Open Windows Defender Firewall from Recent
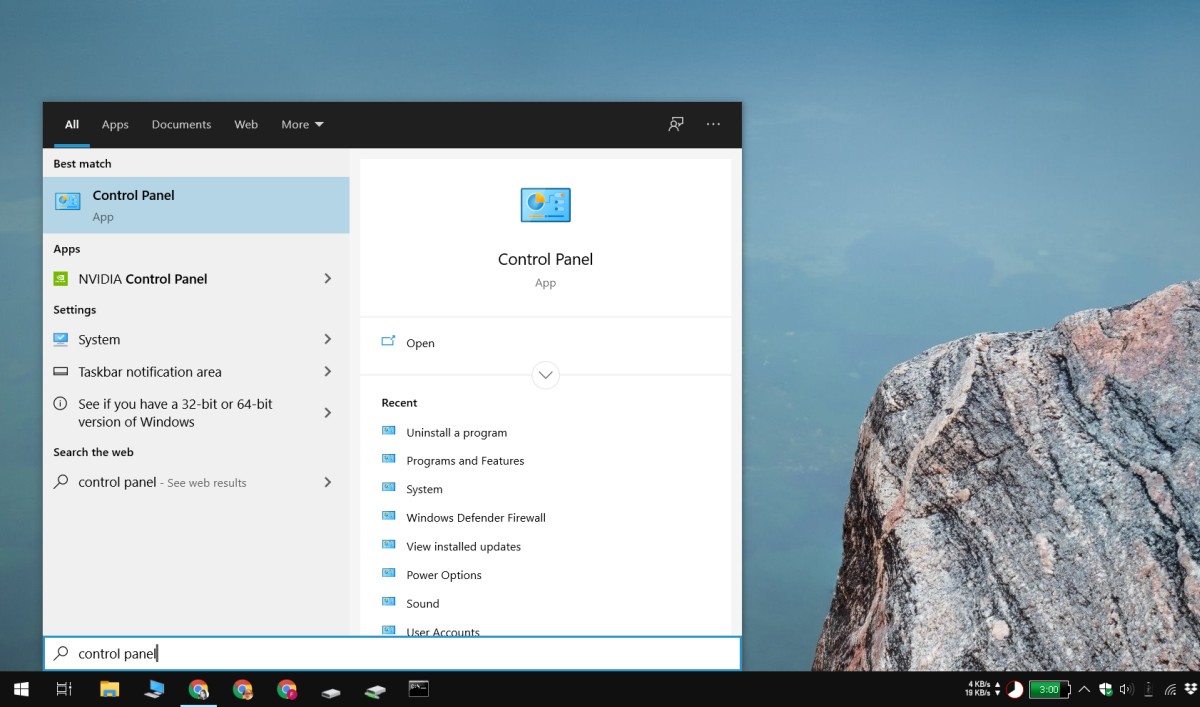The image size is (1200, 707). [476, 517]
